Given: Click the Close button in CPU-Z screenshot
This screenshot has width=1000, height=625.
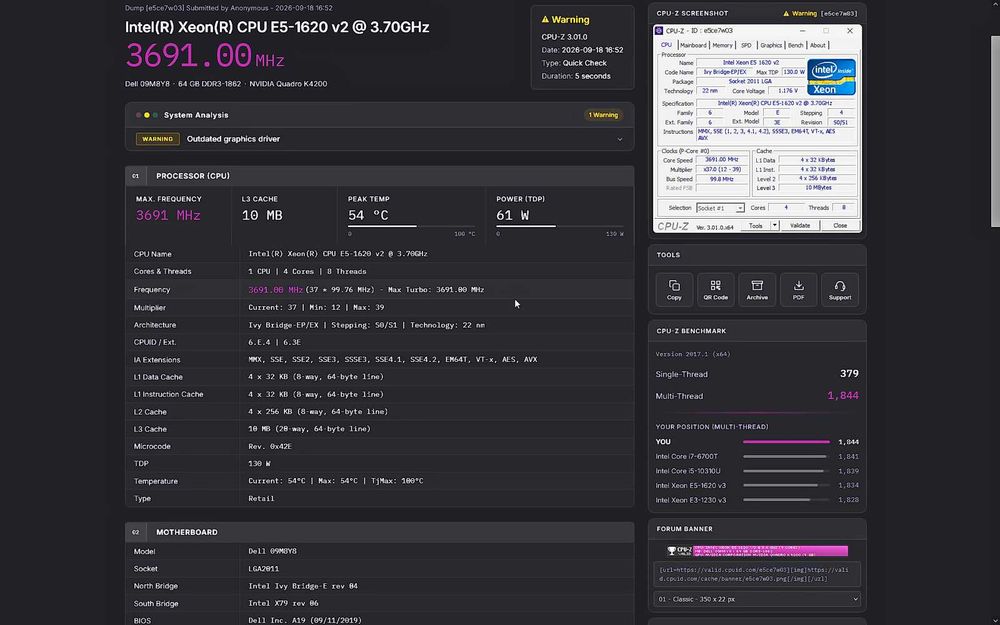Looking at the screenshot, I should pyautogui.click(x=840, y=225).
